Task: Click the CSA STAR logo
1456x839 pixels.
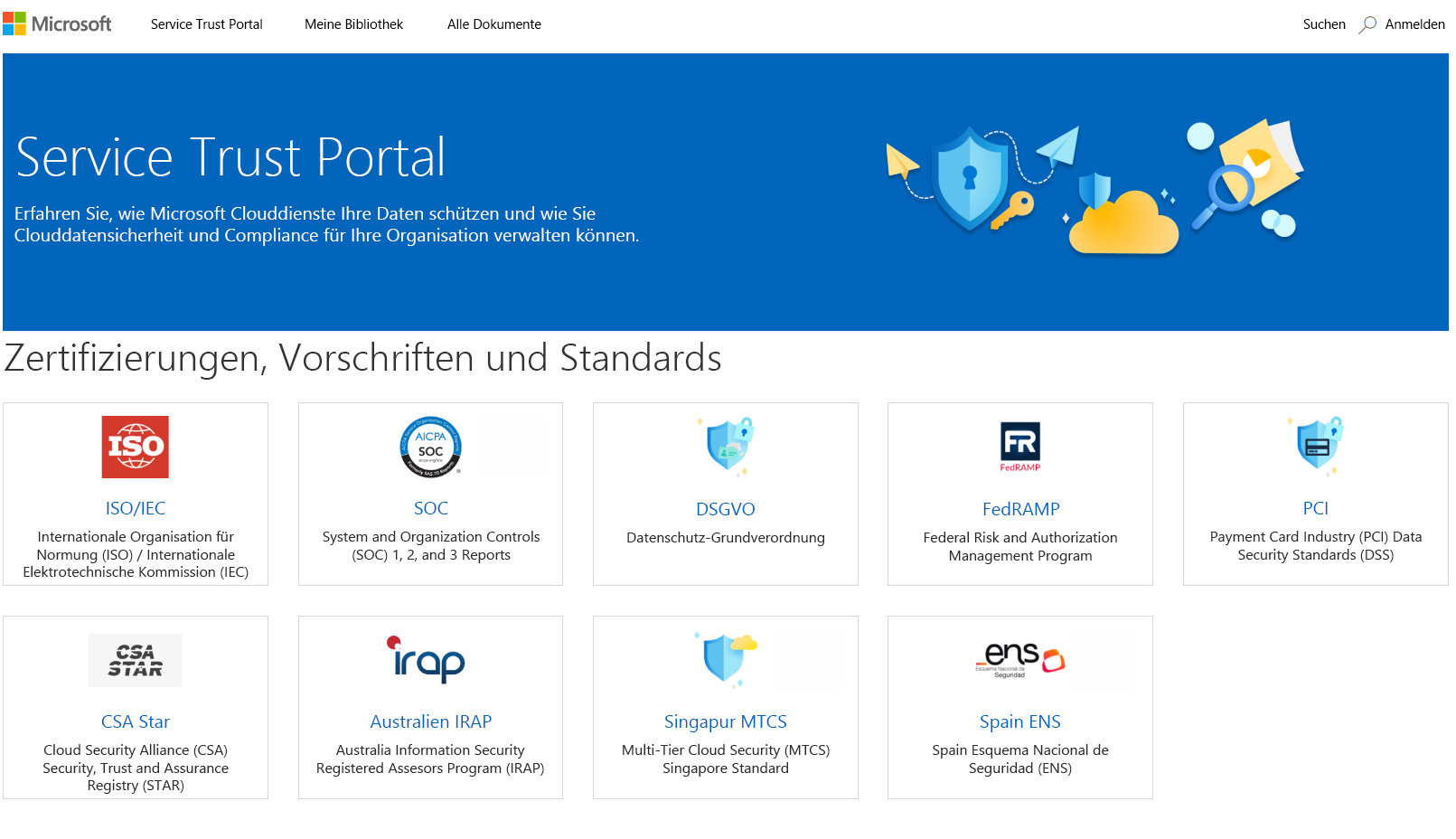Action: coord(136,660)
